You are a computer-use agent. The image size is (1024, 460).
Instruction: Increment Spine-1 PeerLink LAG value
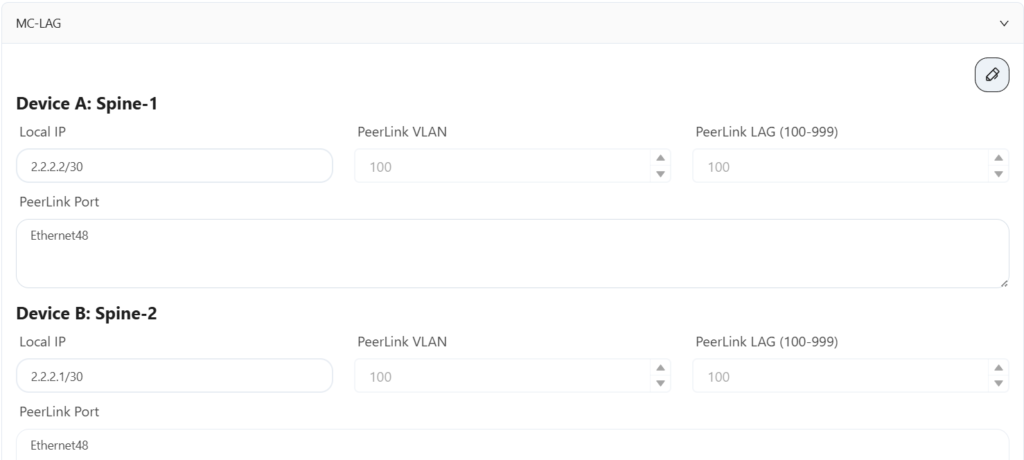pos(998,158)
